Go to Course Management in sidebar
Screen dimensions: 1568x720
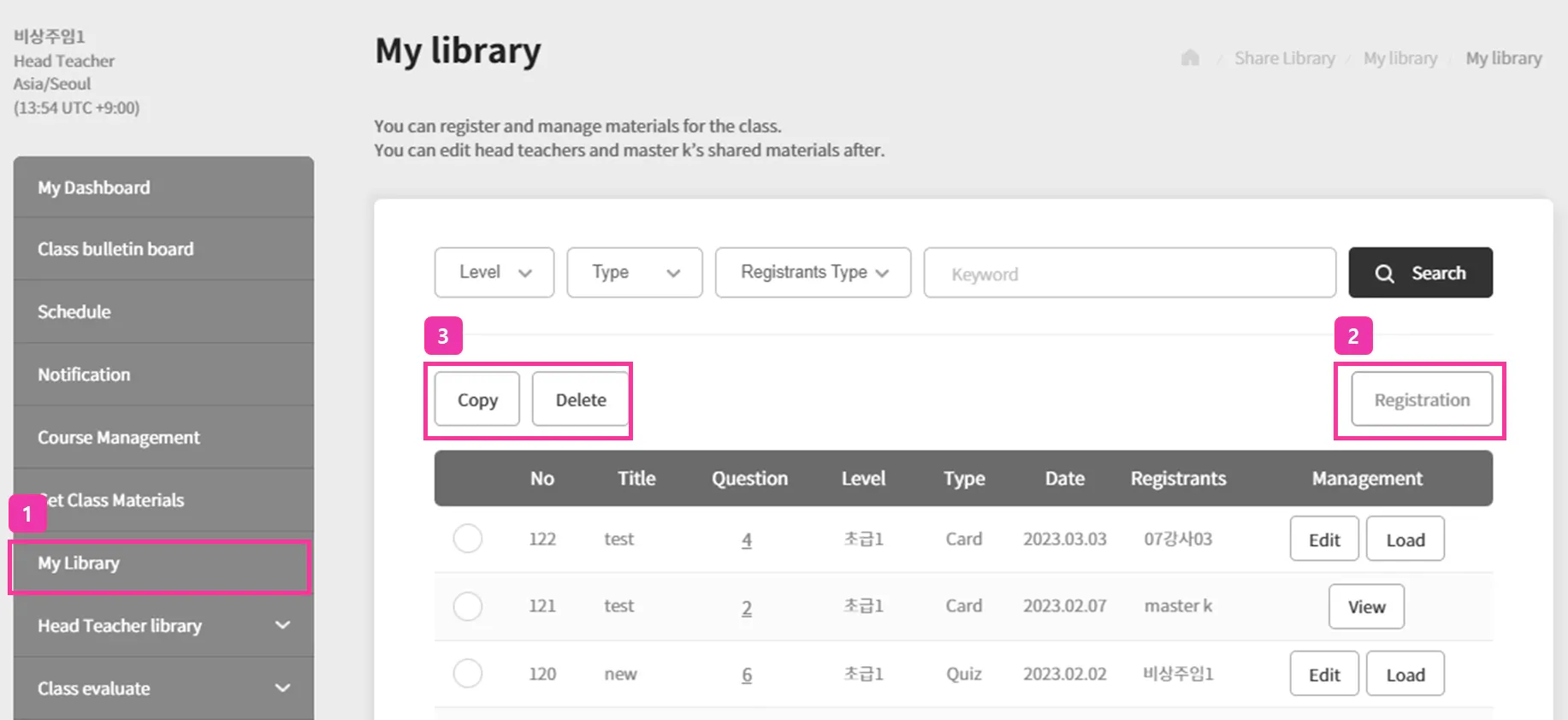click(x=119, y=438)
